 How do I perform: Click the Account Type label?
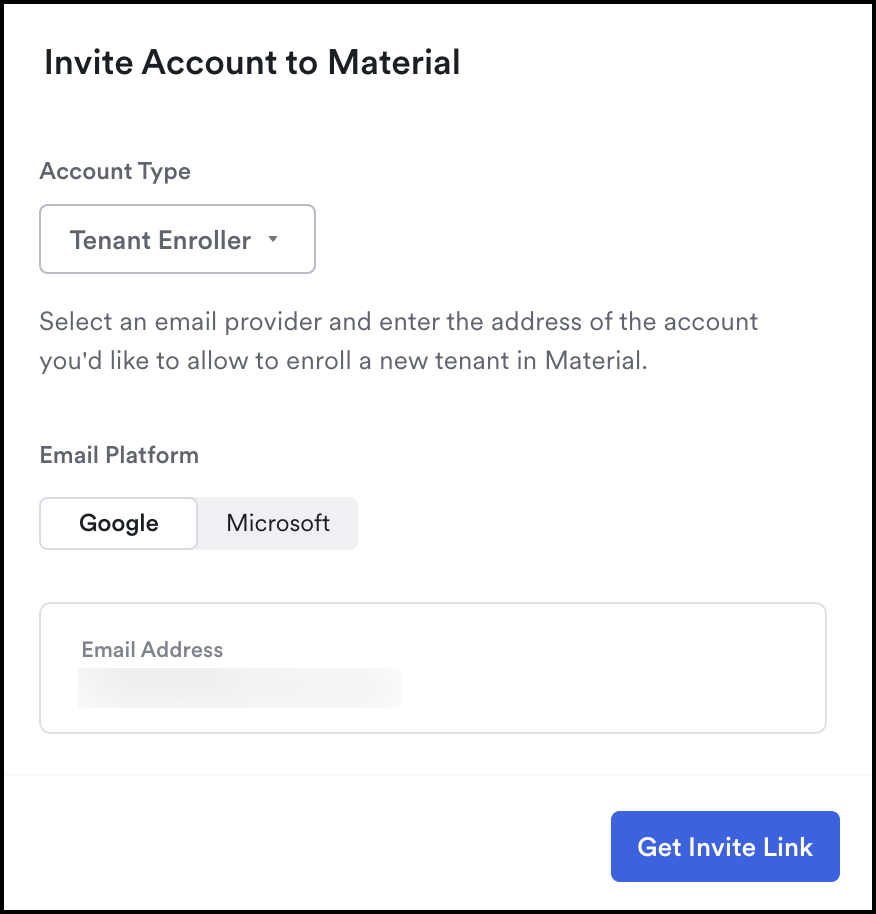115,171
